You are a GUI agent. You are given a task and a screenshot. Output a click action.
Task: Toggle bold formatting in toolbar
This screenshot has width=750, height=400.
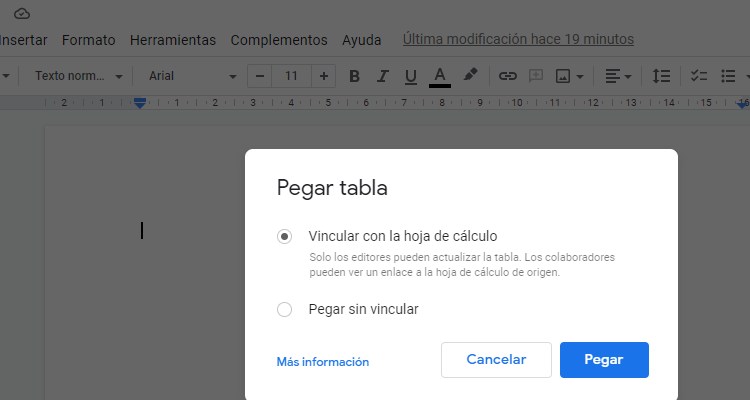click(x=354, y=76)
